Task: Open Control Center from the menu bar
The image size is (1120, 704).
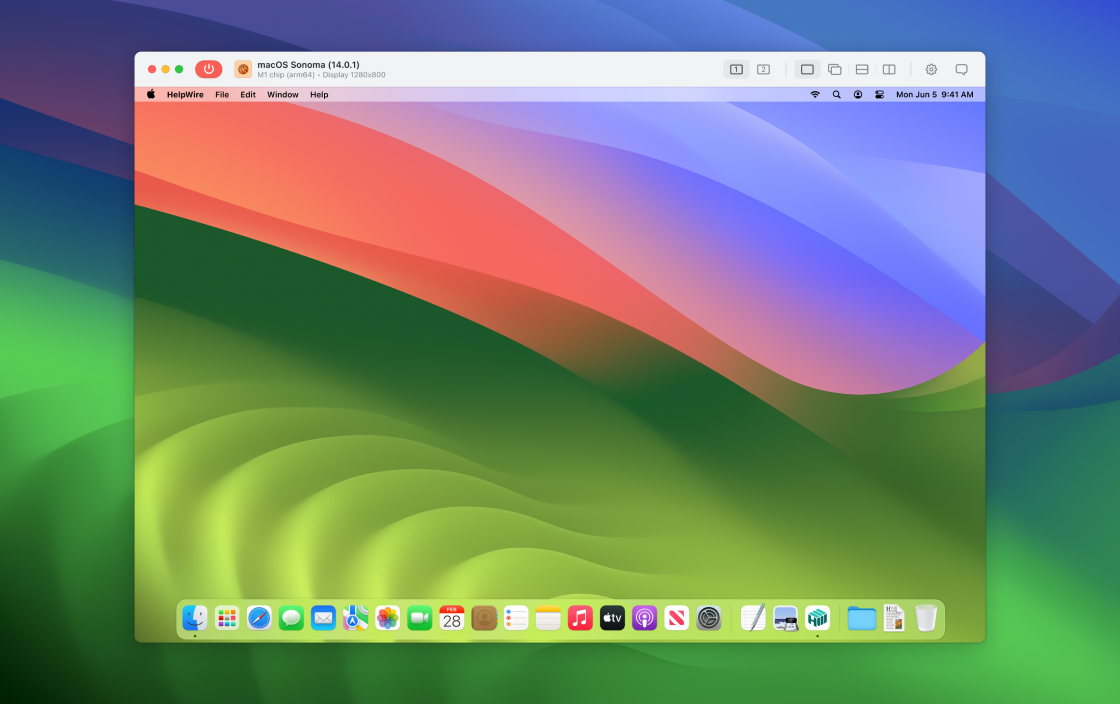Action: pos(879,94)
